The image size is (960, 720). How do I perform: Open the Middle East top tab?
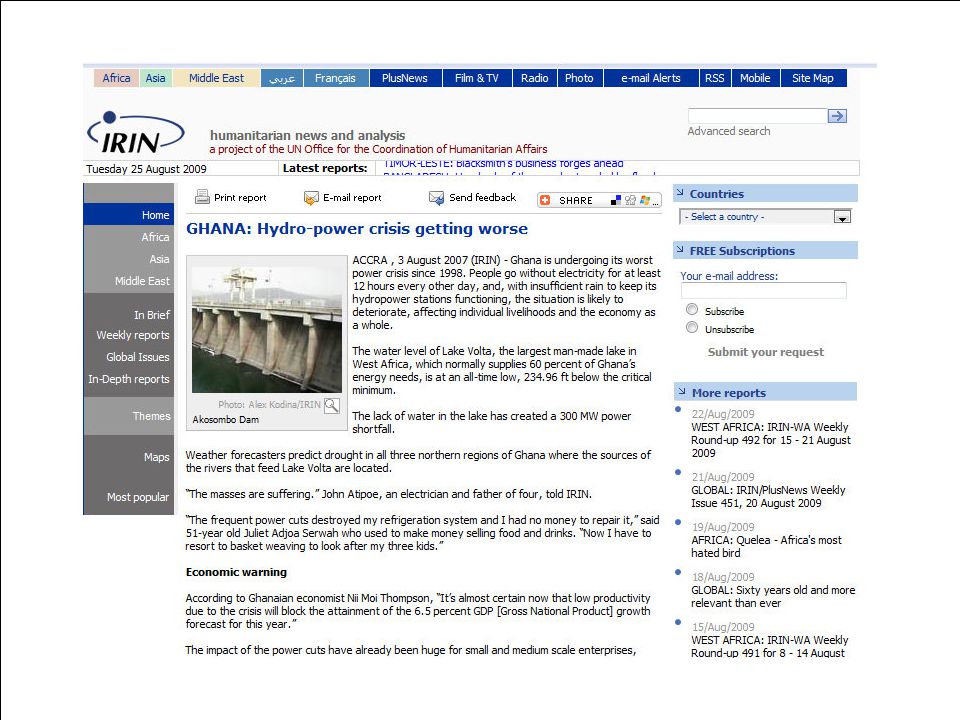click(216, 78)
